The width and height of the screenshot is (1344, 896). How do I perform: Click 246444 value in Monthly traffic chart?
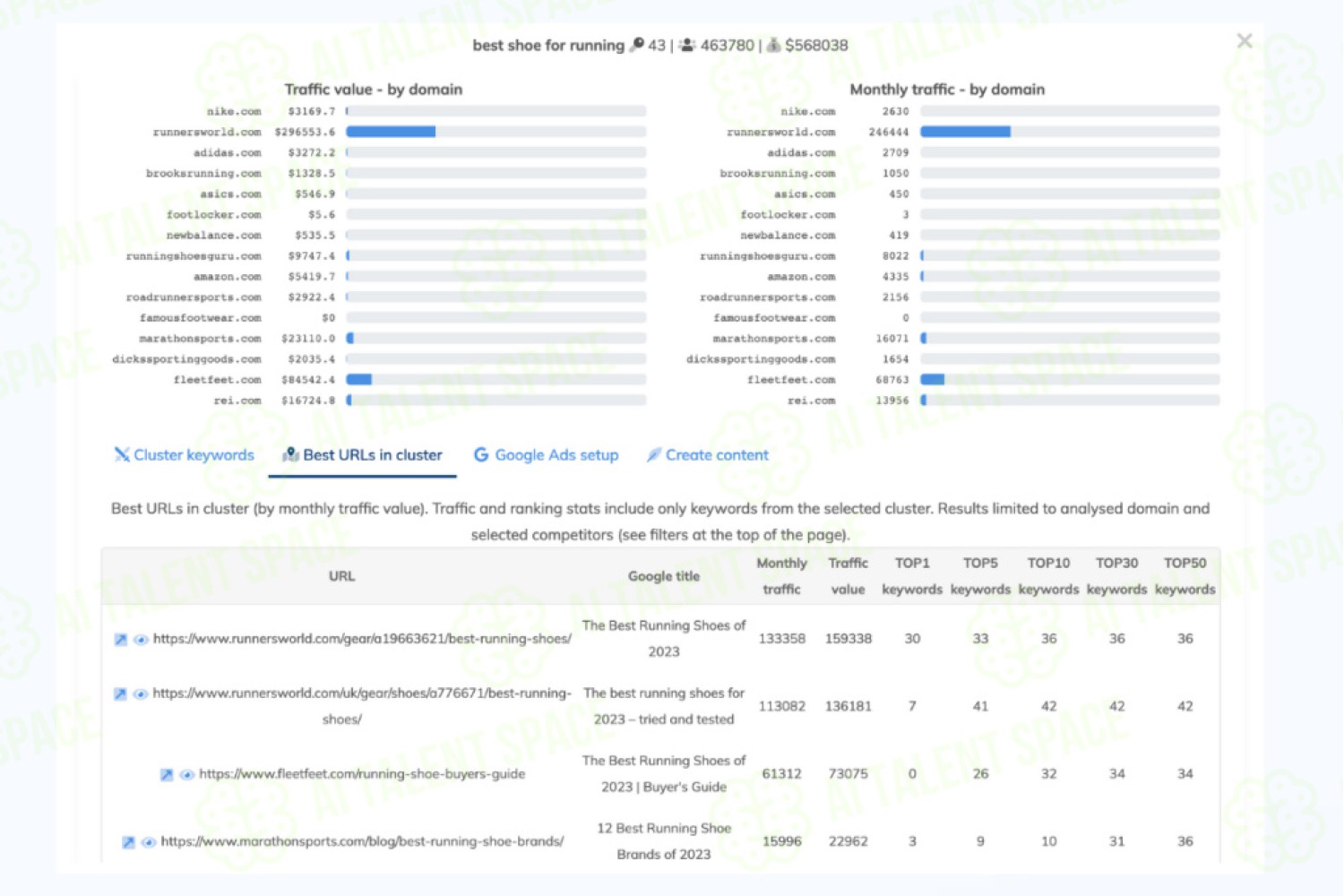point(889,132)
